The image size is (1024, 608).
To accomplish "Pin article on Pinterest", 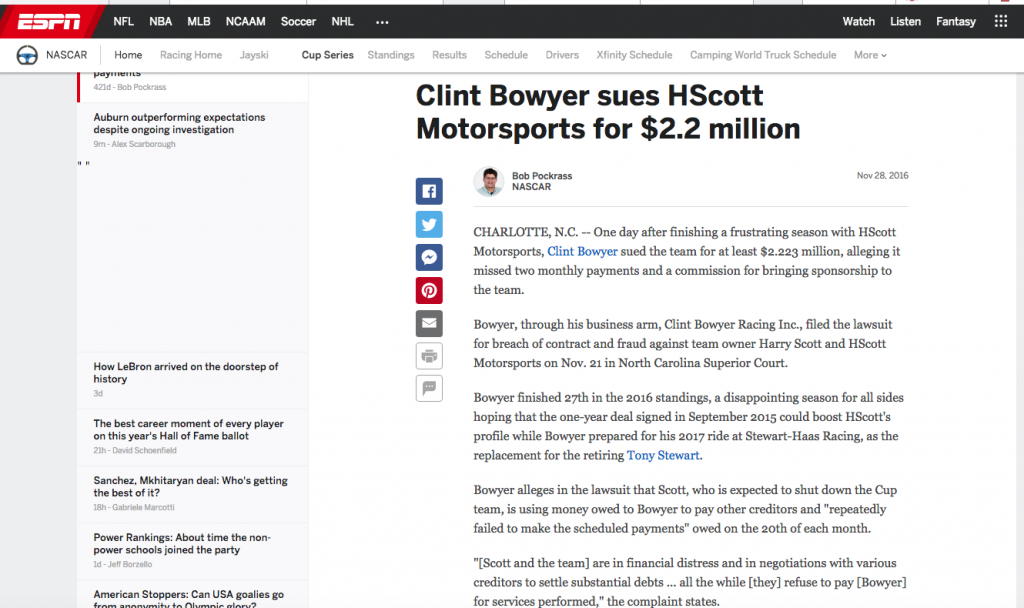I will click(x=429, y=290).
